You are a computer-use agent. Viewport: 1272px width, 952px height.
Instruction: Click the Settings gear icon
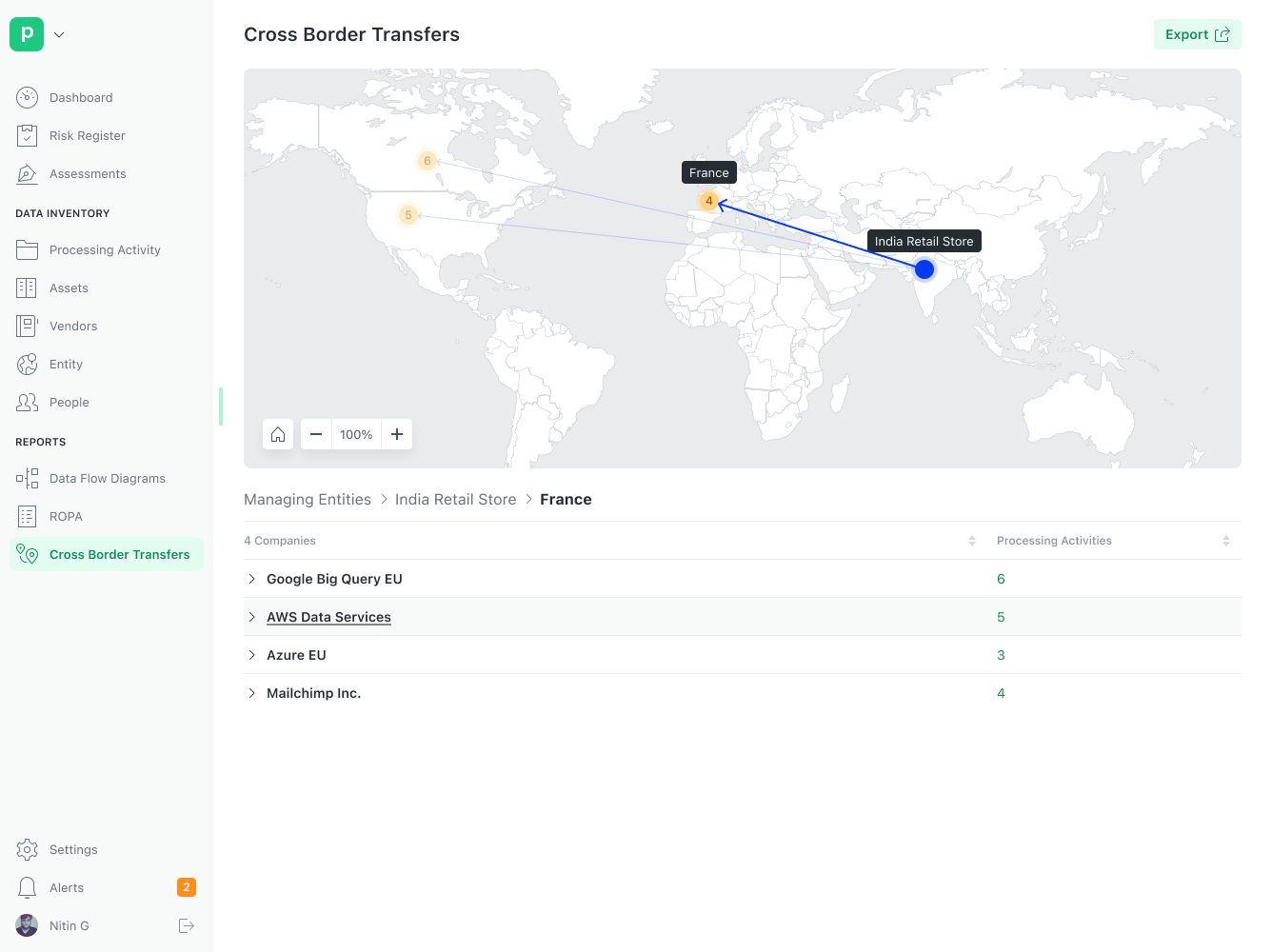(27, 849)
